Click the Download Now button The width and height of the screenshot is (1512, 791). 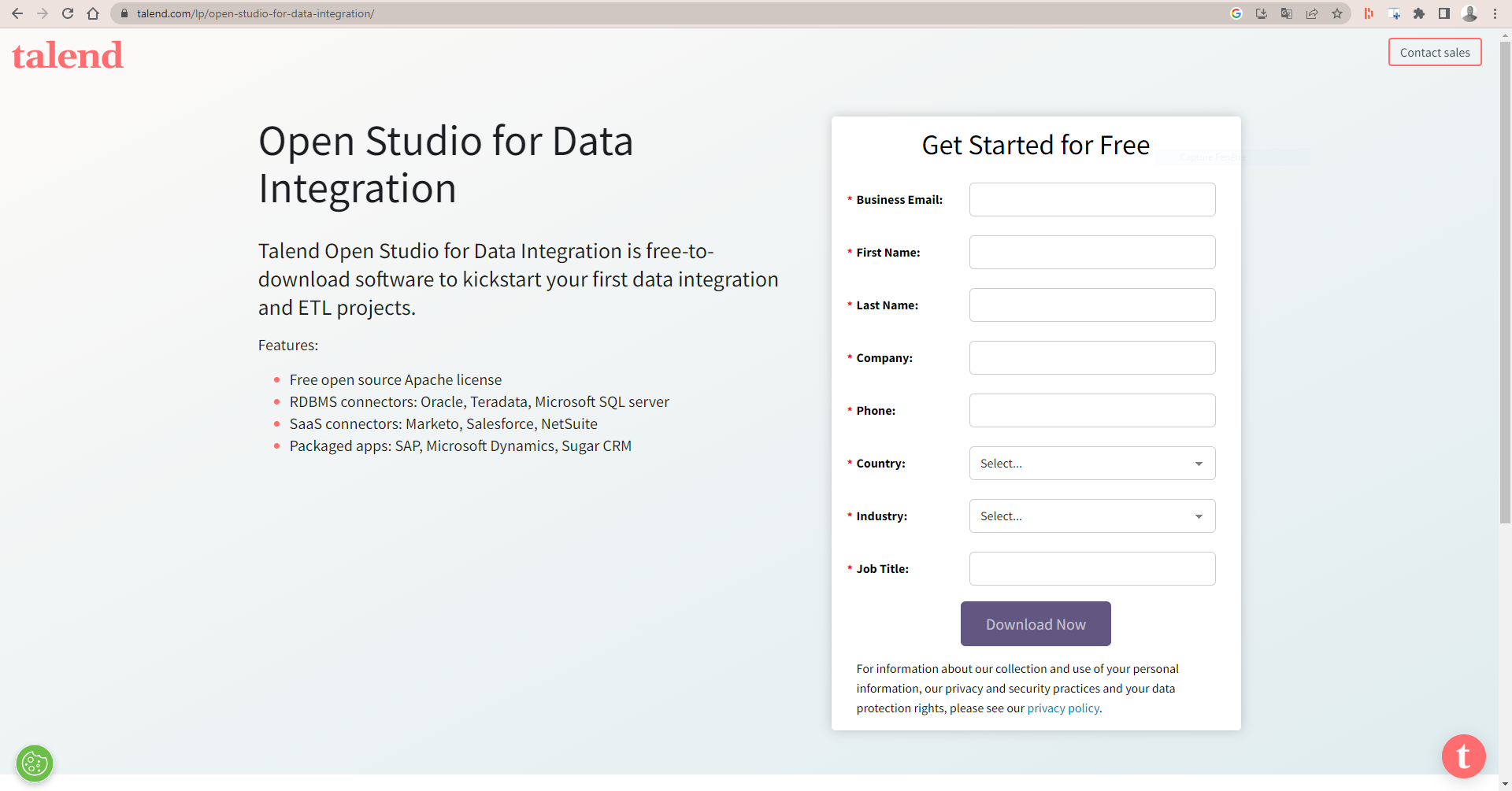coord(1036,624)
